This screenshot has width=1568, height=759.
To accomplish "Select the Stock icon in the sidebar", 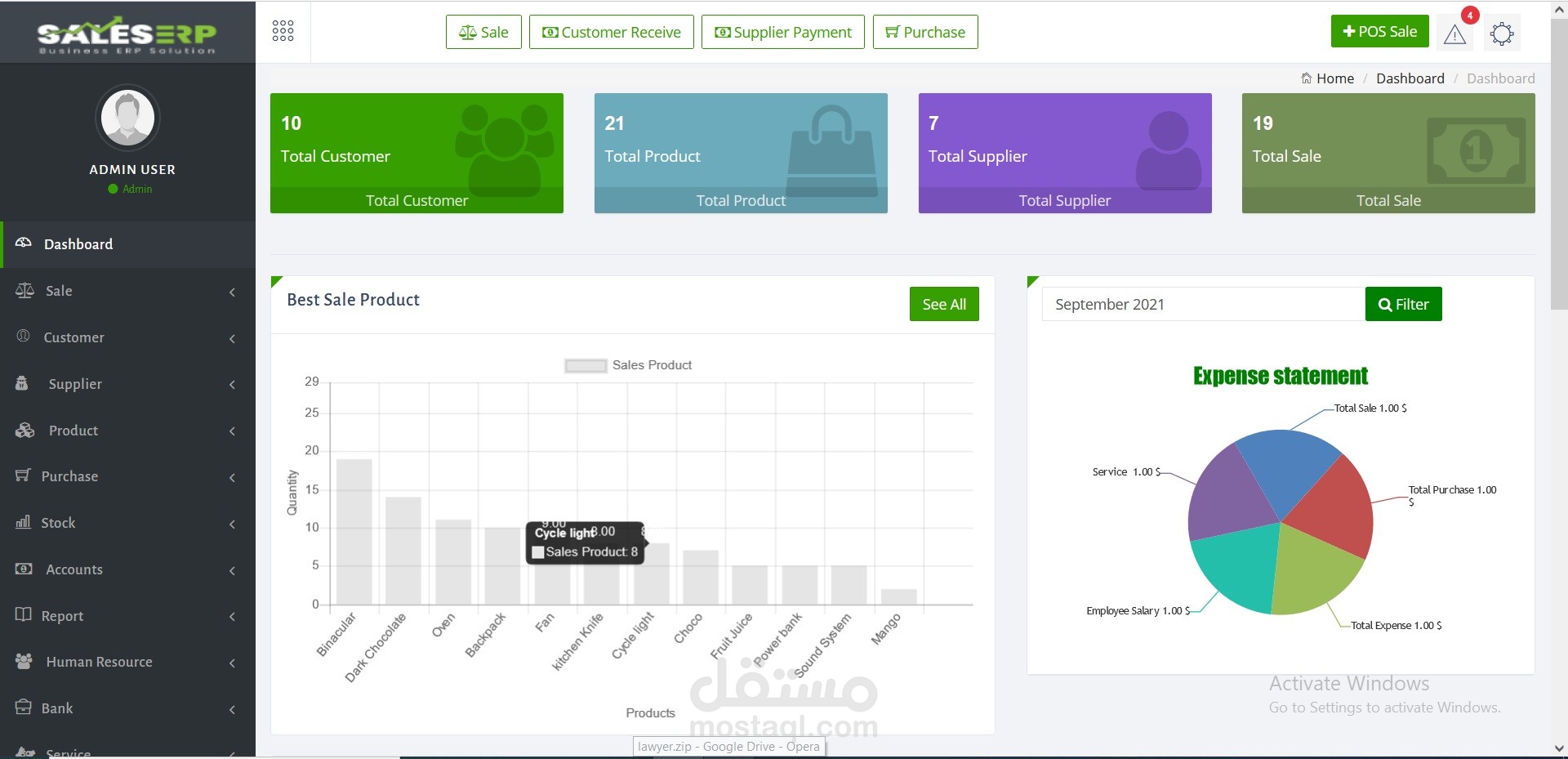I will [x=22, y=523].
